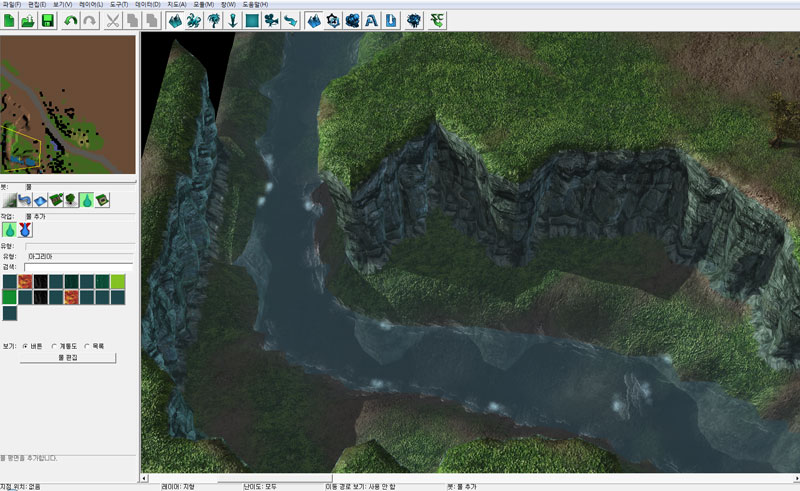Viewport: 800px width, 491px height.
Task: Select the 버튼 view radio button
Action: [25, 346]
